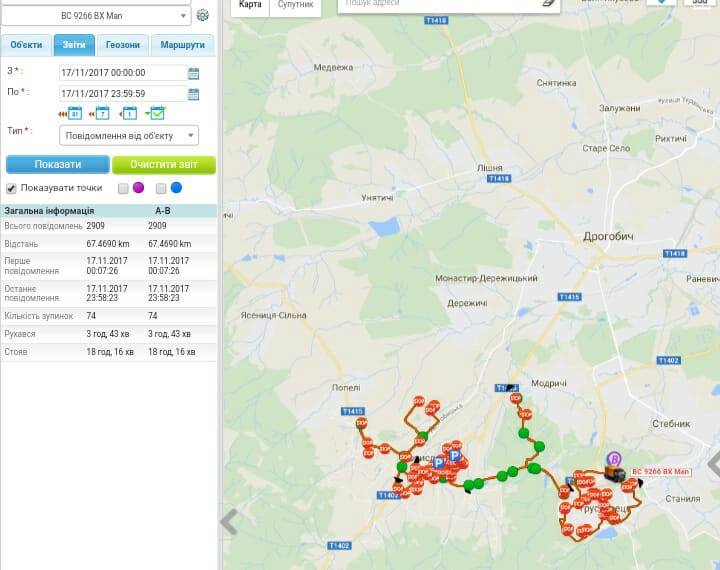Viewport: 720px width, 570px height.
Task: Click the orange truck icon on the map
Action: point(615,473)
